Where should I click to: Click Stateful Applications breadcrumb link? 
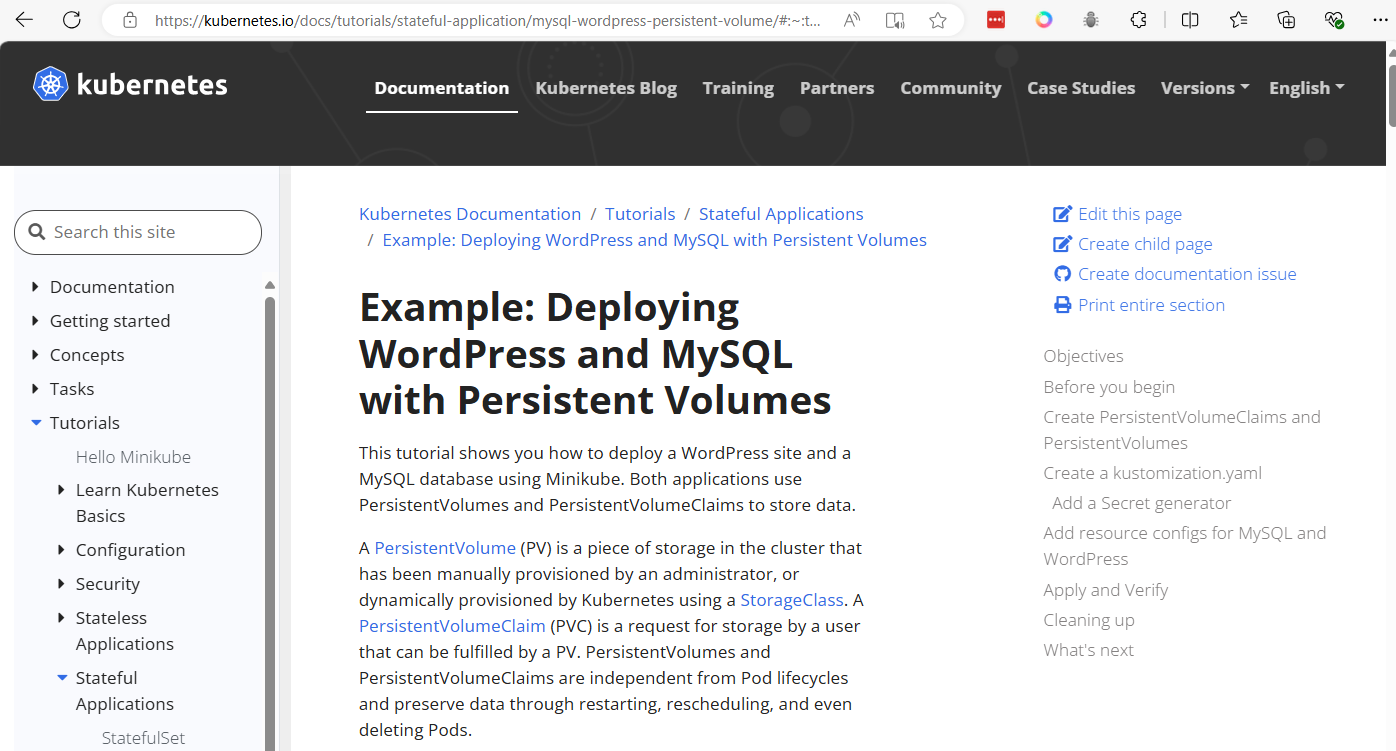[781, 214]
